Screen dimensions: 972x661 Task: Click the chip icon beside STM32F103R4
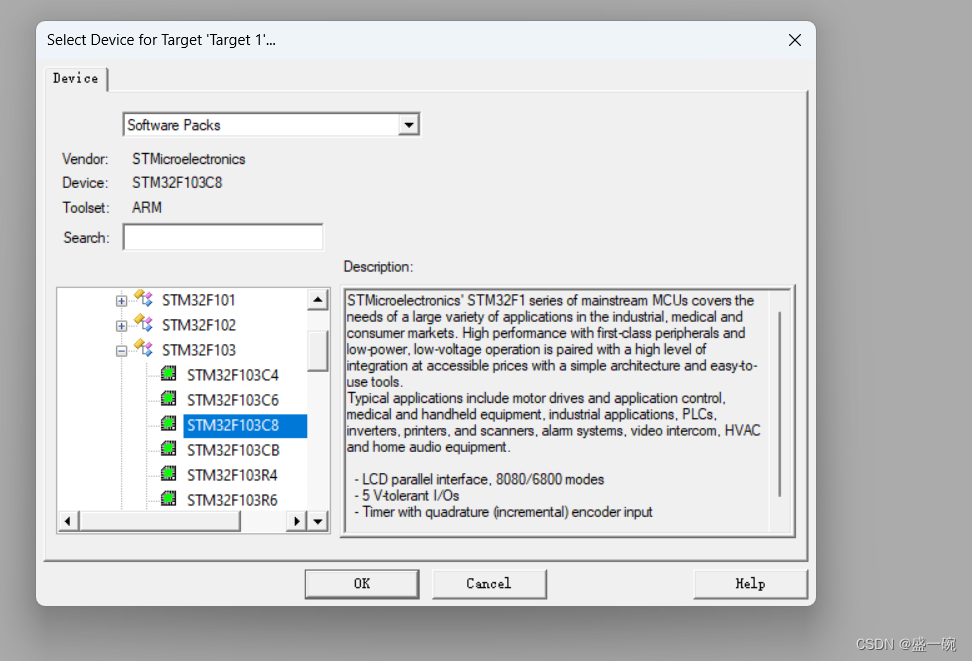tap(169, 474)
